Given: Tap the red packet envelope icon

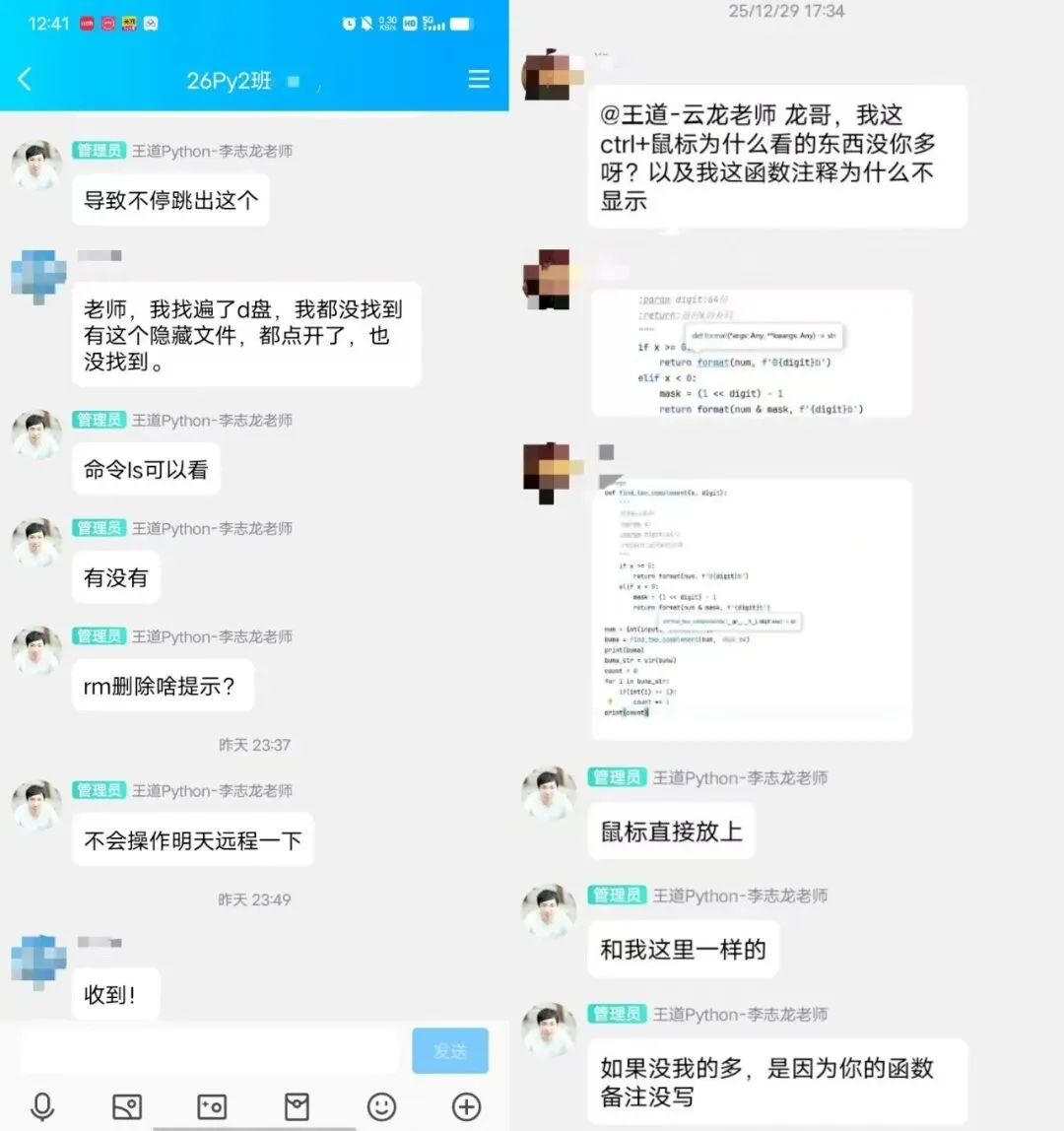Looking at the screenshot, I should tap(297, 1105).
